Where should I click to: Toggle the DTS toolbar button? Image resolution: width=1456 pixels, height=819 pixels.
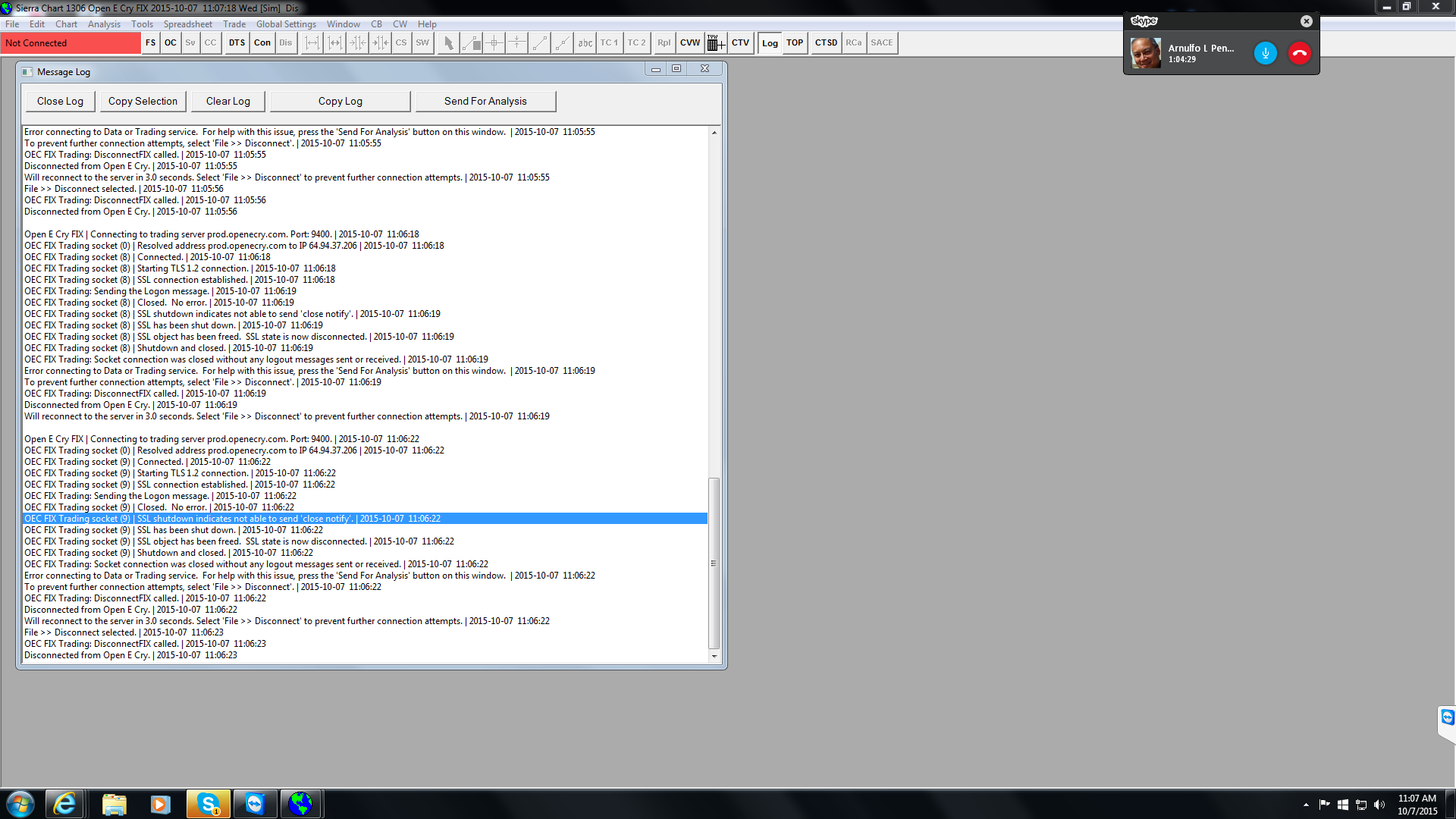(x=237, y=43)
